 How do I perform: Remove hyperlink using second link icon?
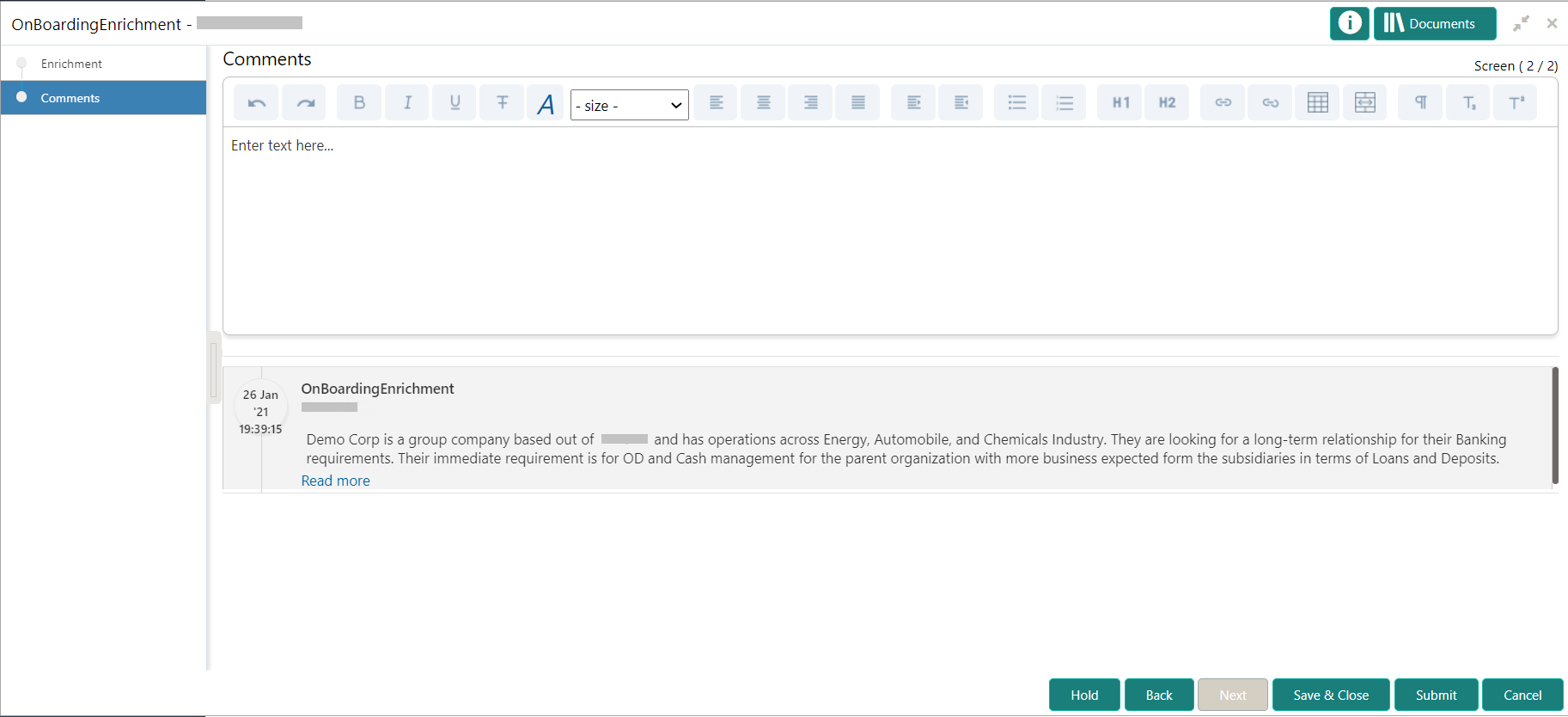pyautogui.click(x=1270, y=103)
